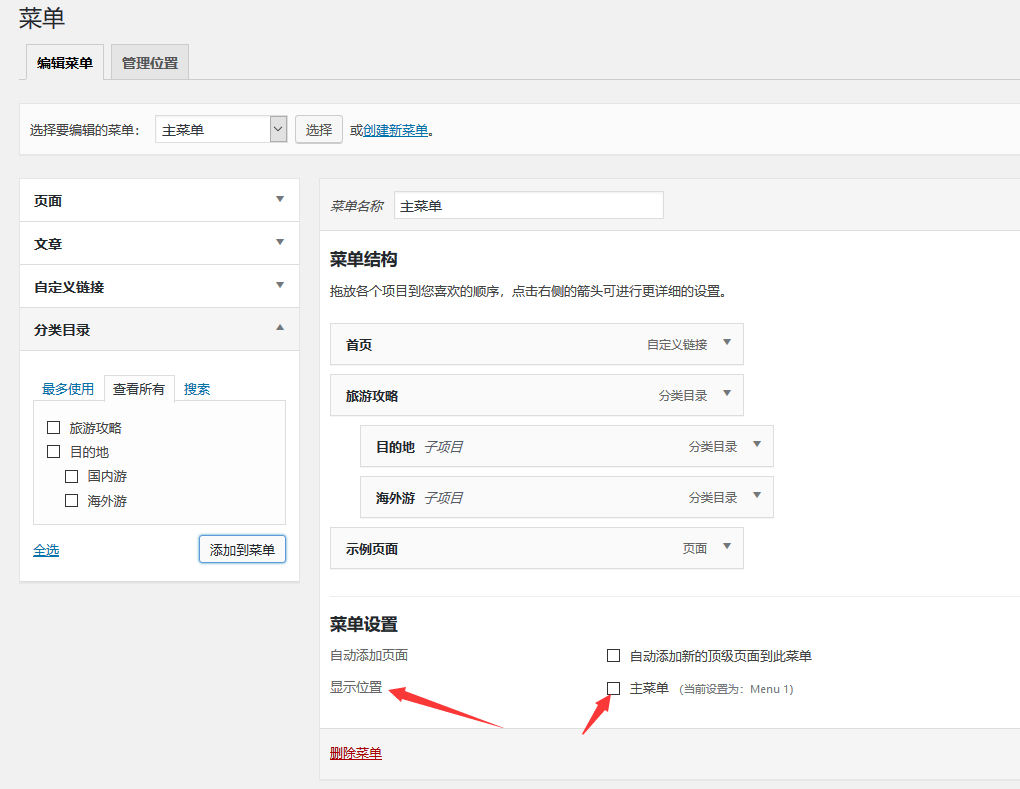Expand the 示例页面 menu item arrow
Viewport: 1020px width, 789px height.
(727, 547)
